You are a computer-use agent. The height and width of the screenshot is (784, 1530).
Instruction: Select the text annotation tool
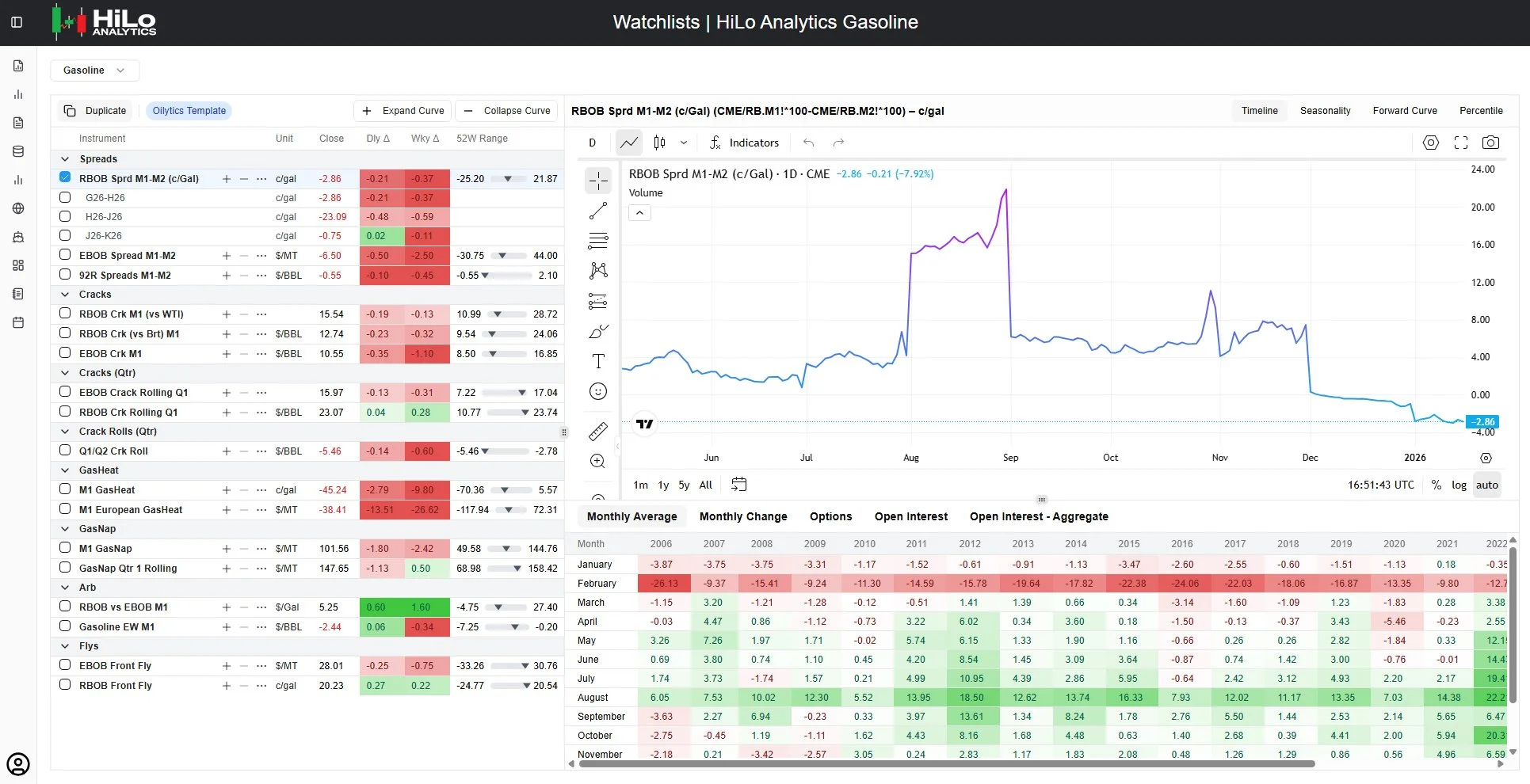(598, 361)
